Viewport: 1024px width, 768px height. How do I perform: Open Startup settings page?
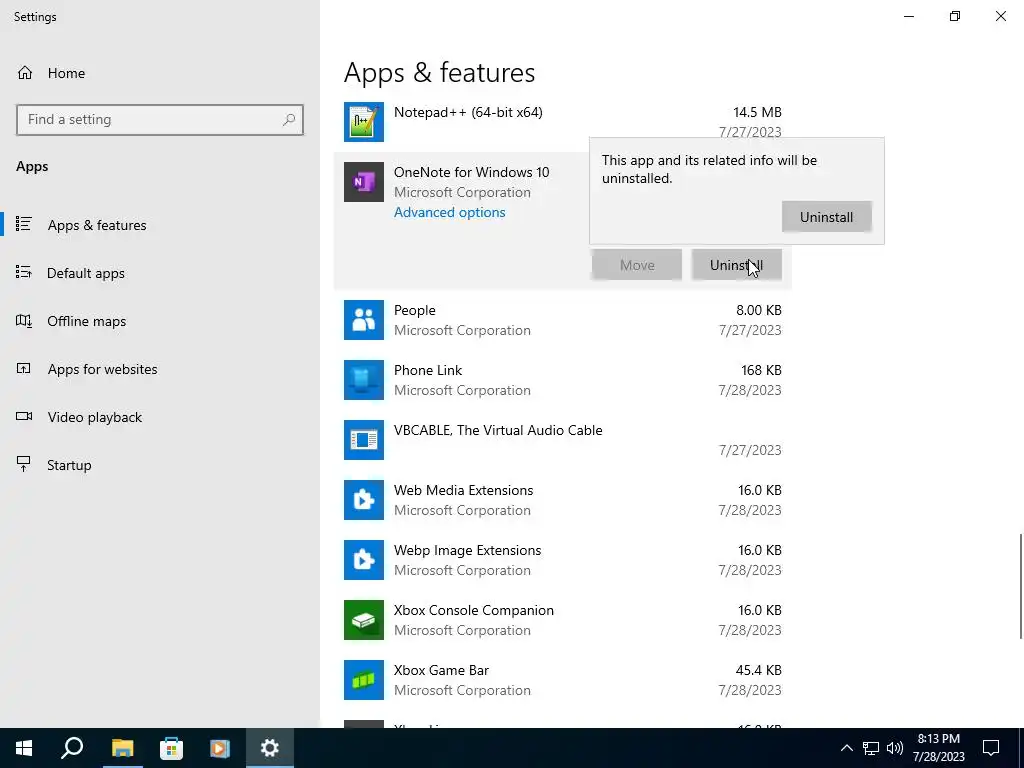(x=159, y=465)
